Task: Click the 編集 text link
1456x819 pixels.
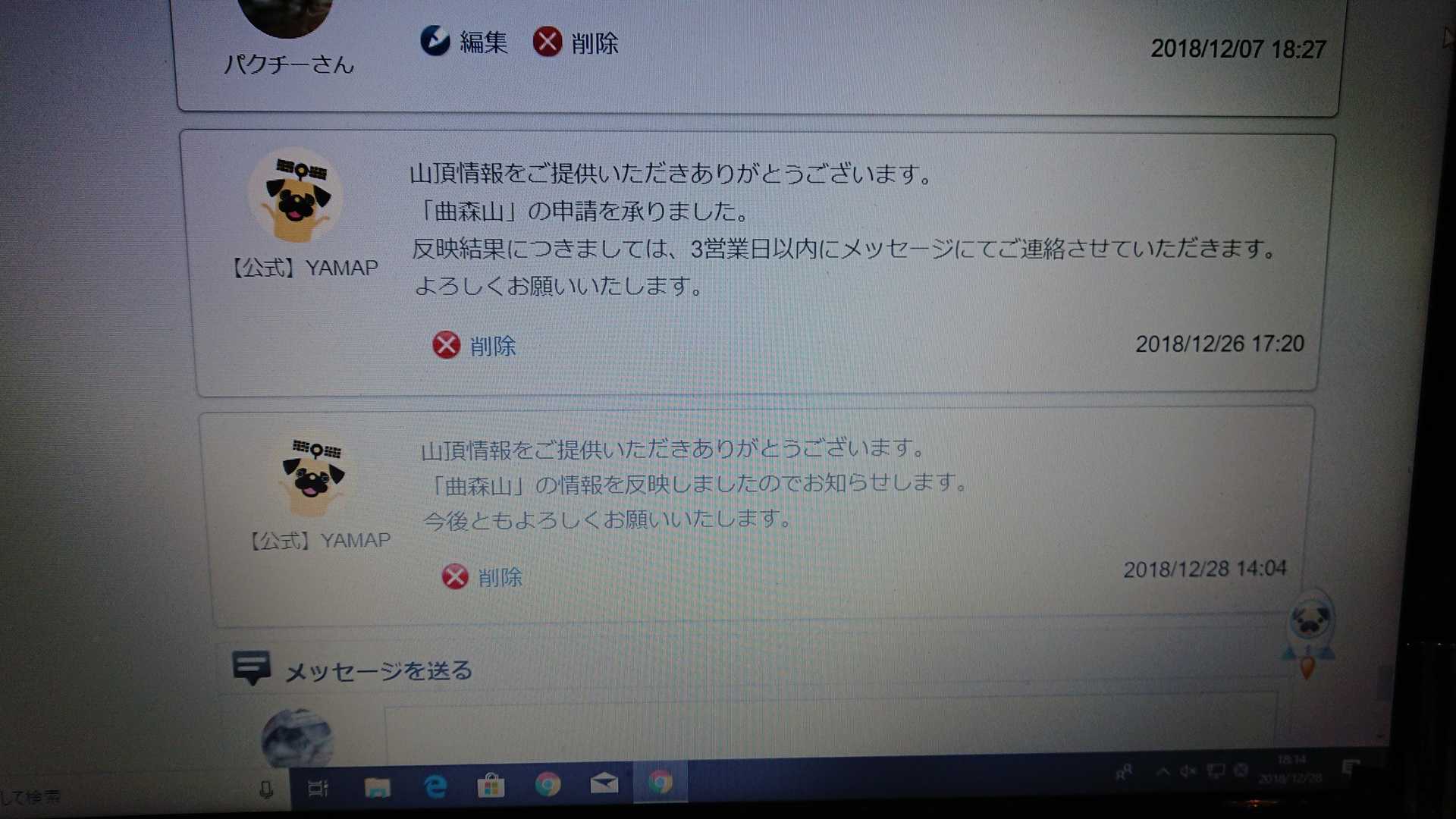Action: [484, 42]
